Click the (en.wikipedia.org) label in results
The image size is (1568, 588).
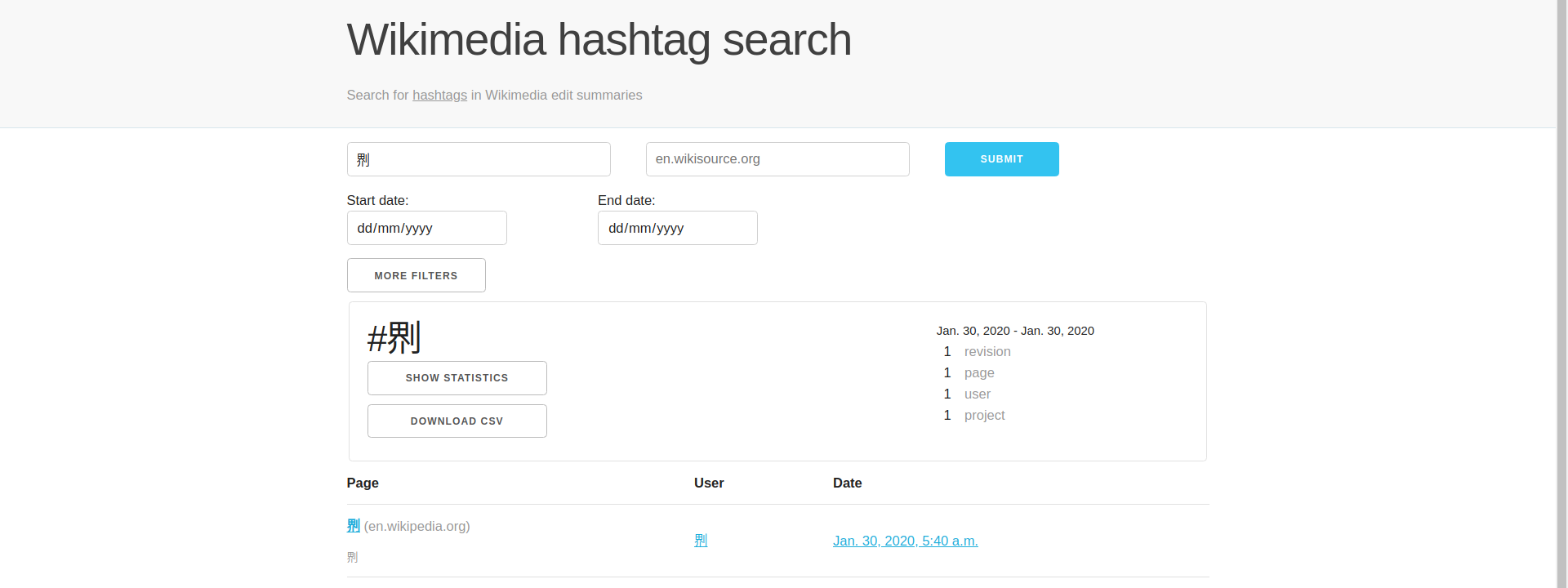[417, 526]
